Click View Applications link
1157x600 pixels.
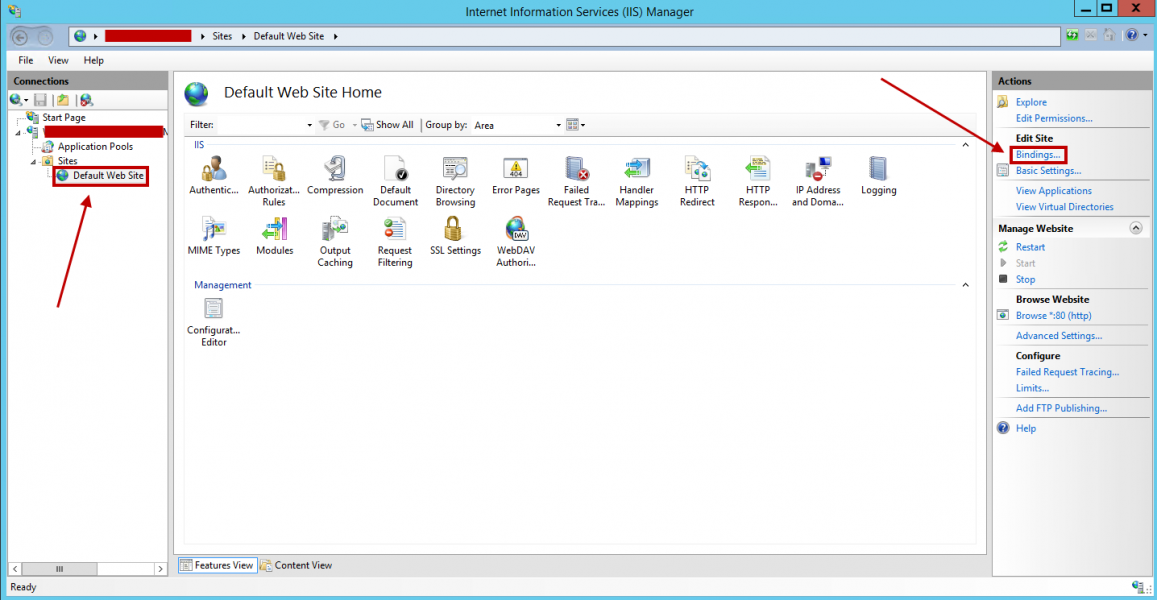tap(1054, 190)
